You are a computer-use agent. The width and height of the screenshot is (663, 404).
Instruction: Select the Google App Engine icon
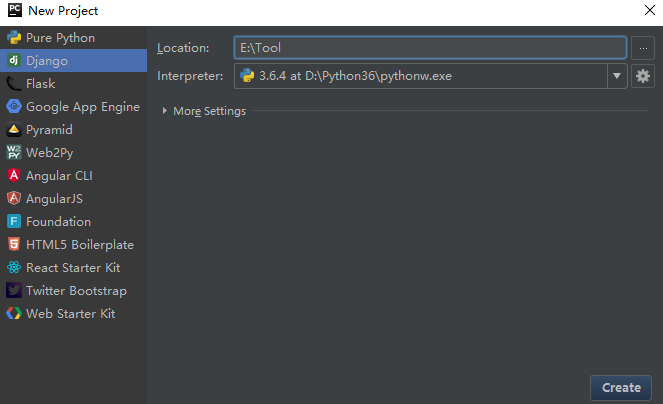pyautogui.click(x=14, y=107)
